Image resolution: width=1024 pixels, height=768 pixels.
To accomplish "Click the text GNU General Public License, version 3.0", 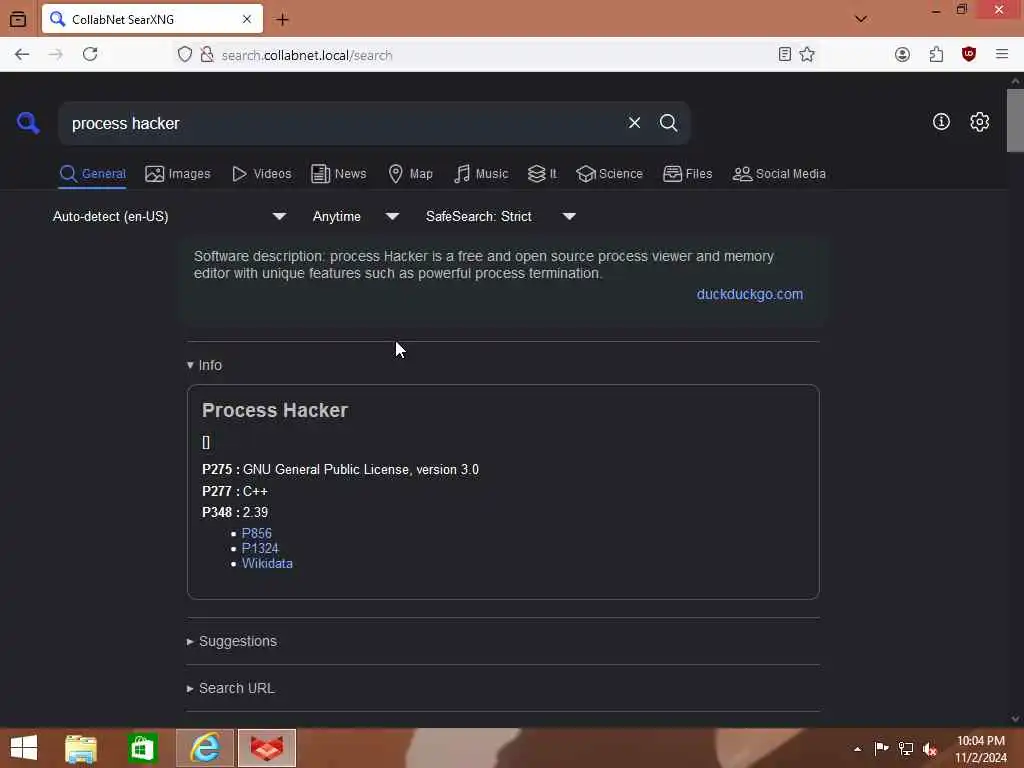I will point(360,470).
